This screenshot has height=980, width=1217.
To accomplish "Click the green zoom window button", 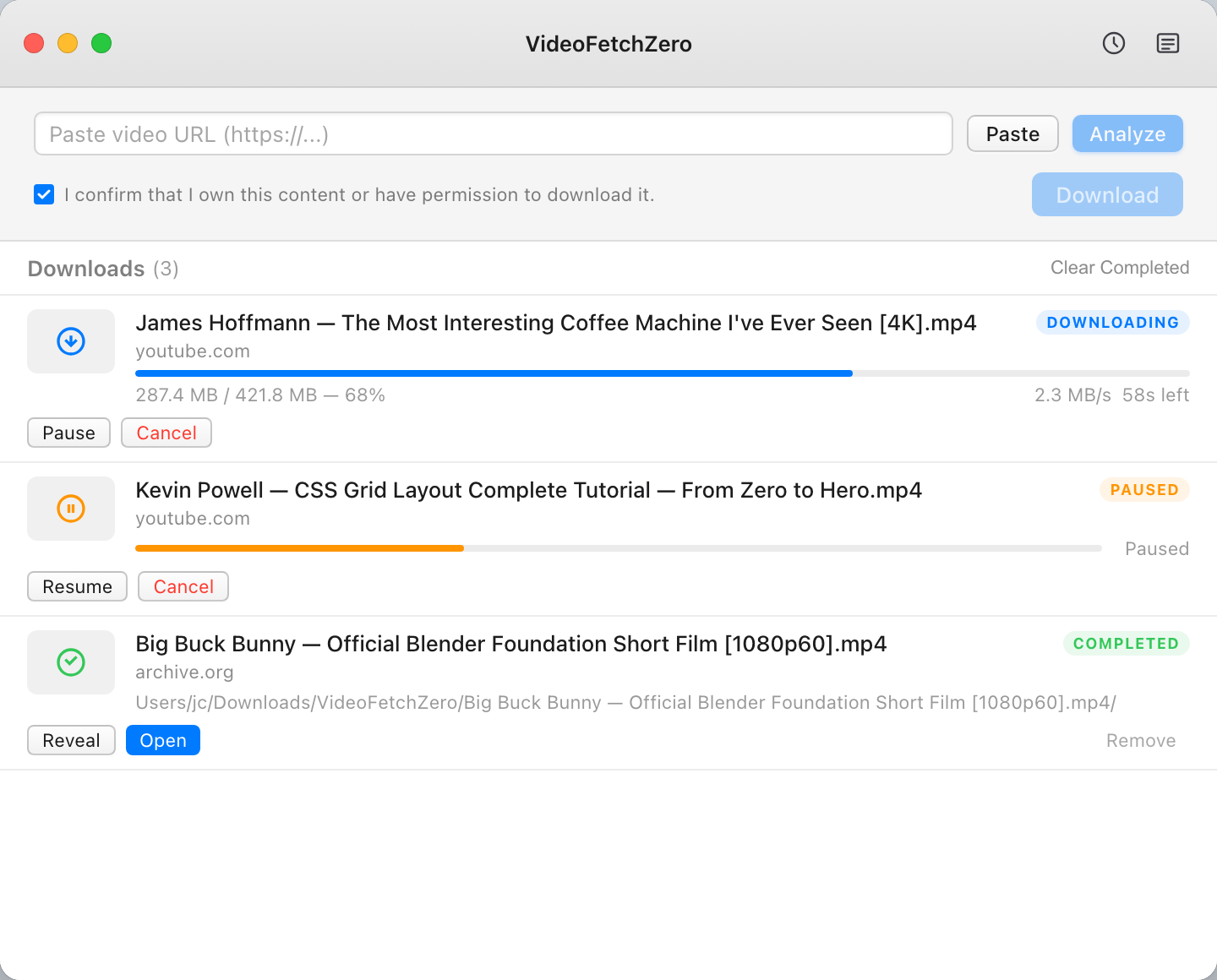I will pyautogui.click(x=101, y=43).
